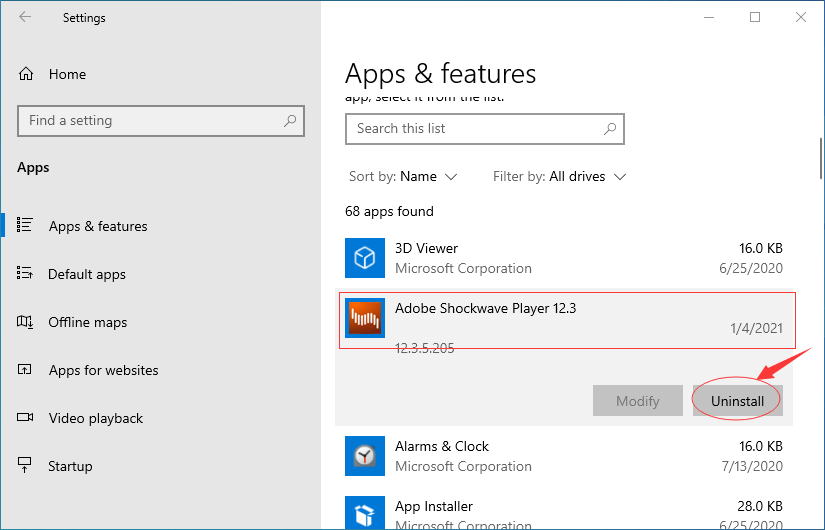Minimize the Settings window
This screenshot has width=825, height=530.
click(x=709, y=17)
